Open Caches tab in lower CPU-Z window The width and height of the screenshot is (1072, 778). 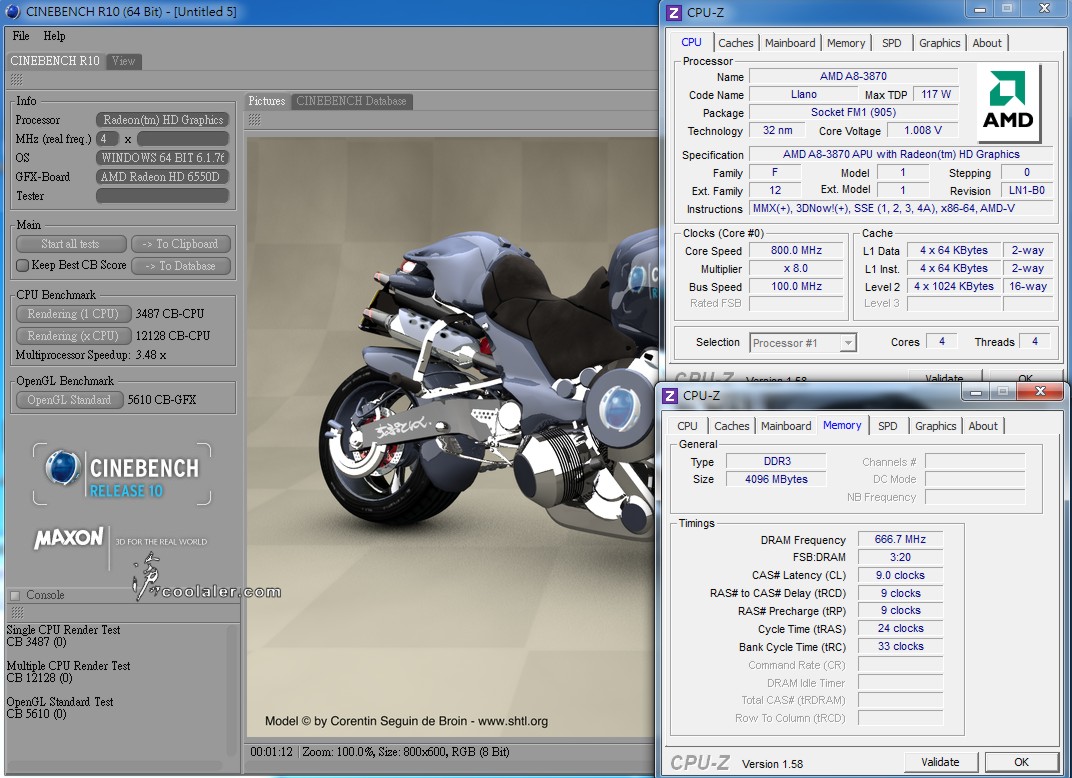732,426
